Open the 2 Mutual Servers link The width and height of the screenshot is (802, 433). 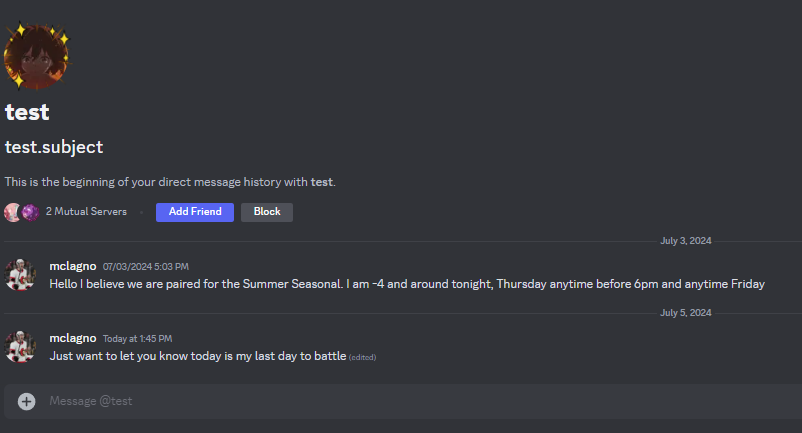click(x=86, y=212)
